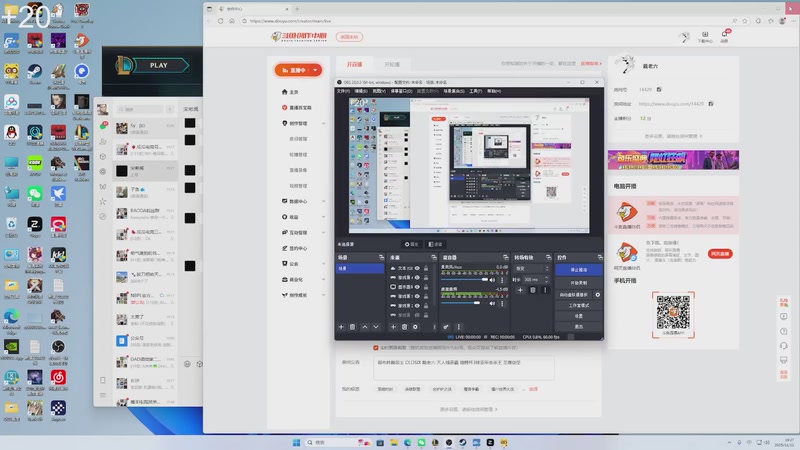
Task: Toggle the orange checkbox below the OBS window
Action: [x=376, y=347]
